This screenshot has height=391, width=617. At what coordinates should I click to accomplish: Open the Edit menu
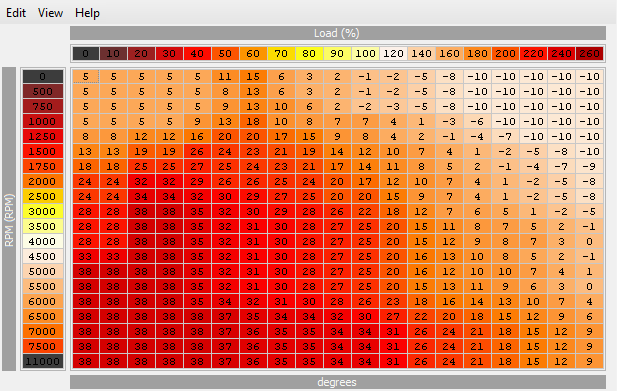tap(16, 13)
